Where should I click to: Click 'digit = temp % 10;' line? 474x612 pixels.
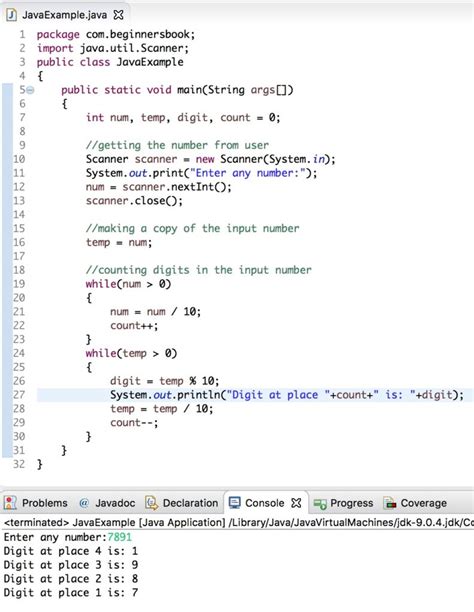(164, 381)
